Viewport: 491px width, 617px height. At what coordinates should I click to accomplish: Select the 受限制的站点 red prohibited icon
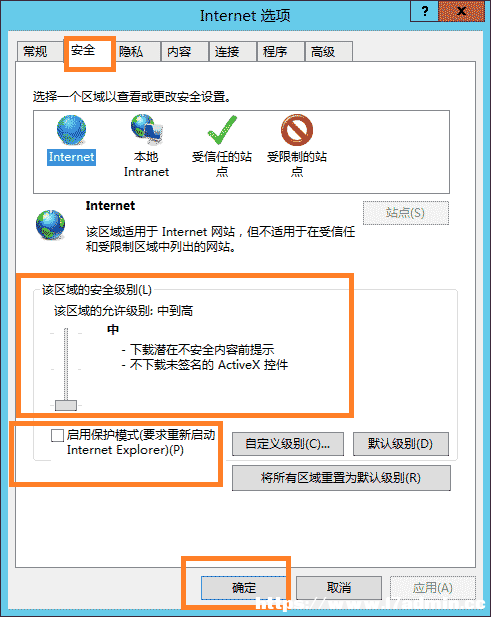pyautogui.click(x=297, y=130)
